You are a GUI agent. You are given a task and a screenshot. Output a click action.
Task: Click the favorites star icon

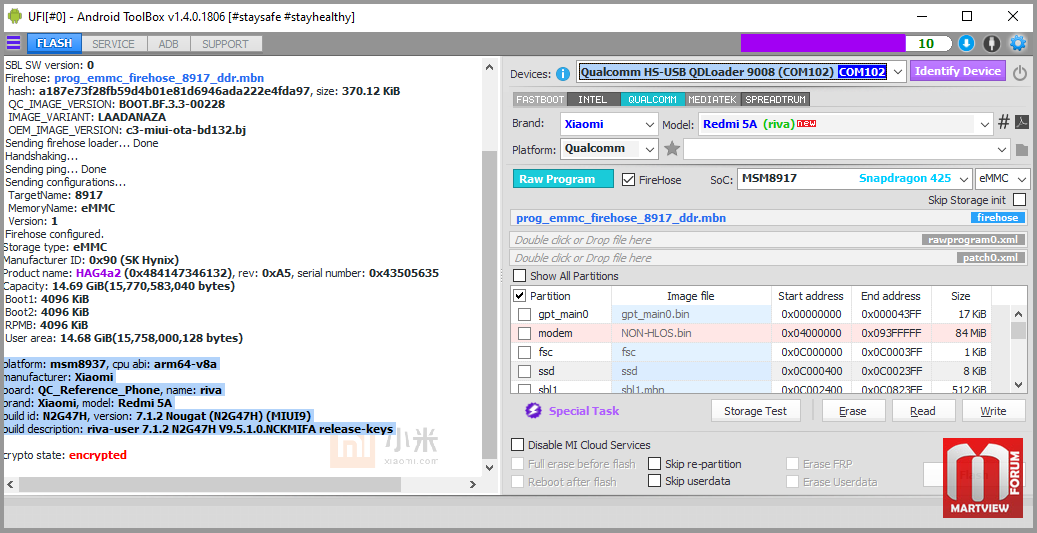(x=672, y=149)
